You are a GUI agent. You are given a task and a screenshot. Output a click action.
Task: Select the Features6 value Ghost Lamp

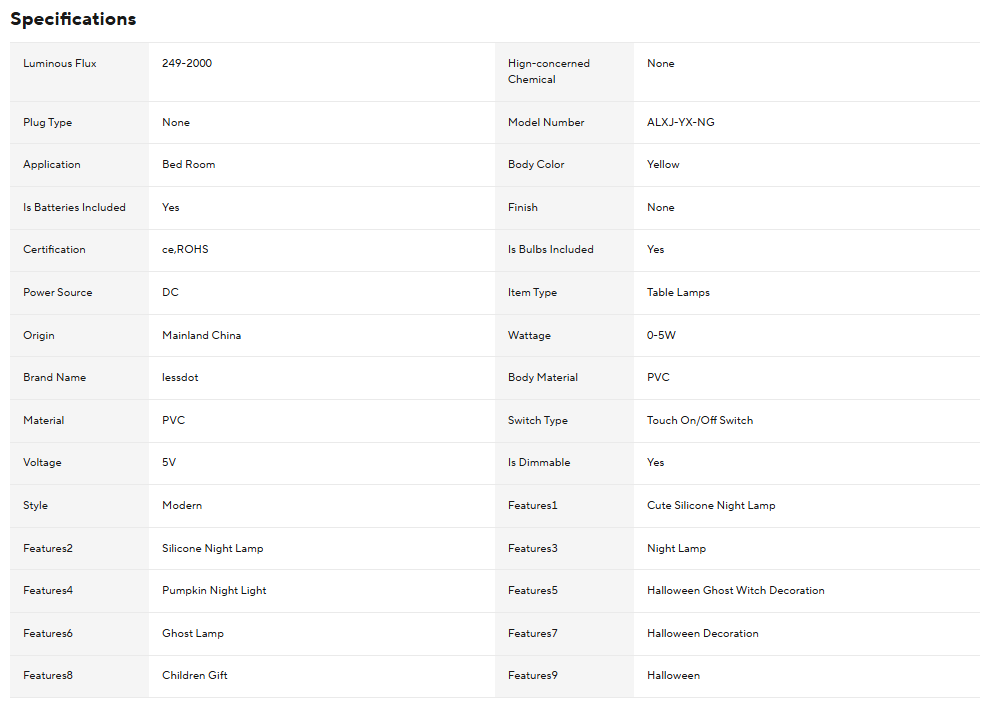[x=193, y=634]
